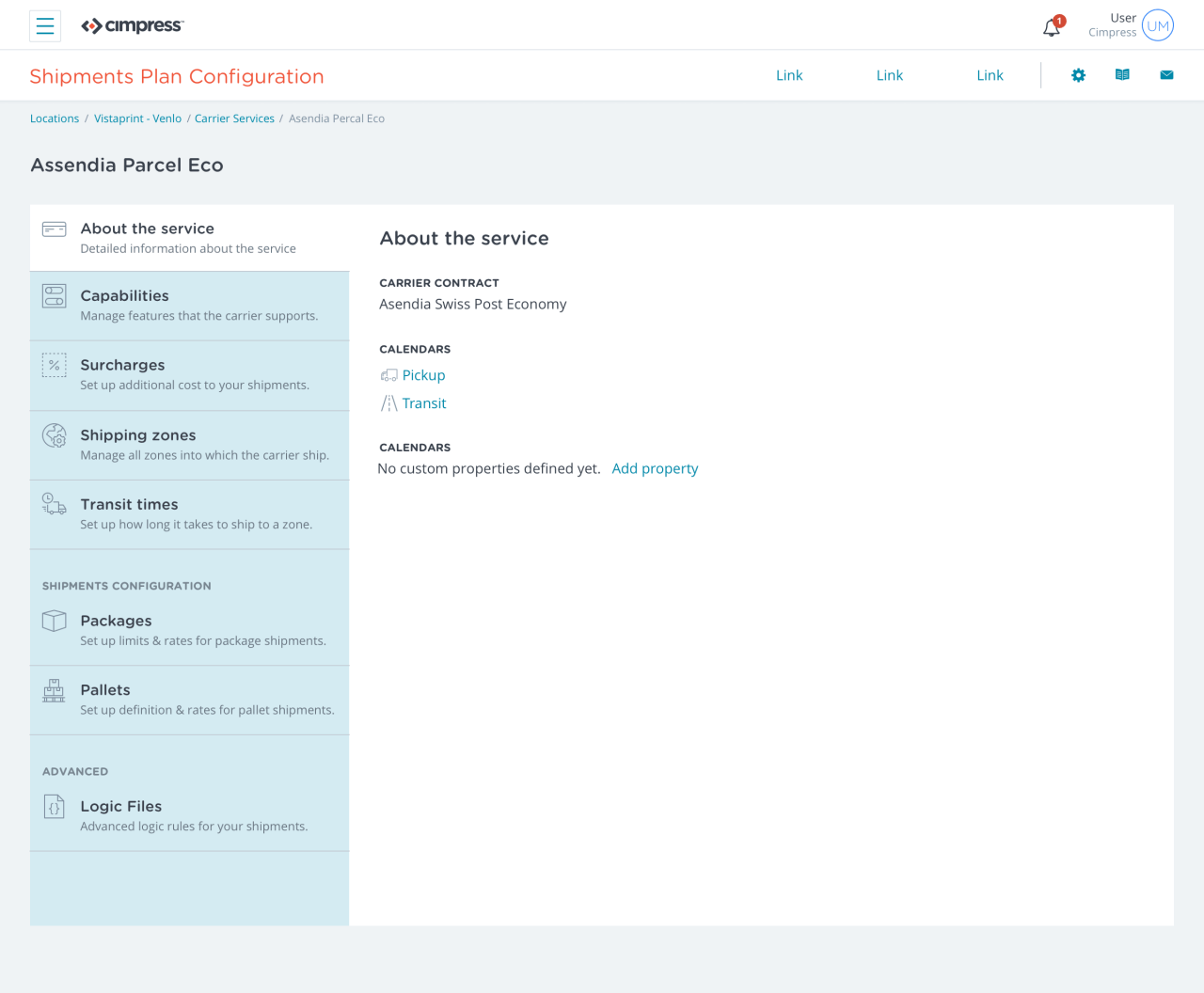The height and width of the screenshot is (993, 1204).
Task: Open the Pallets configuration
Action: pos(190,701)
